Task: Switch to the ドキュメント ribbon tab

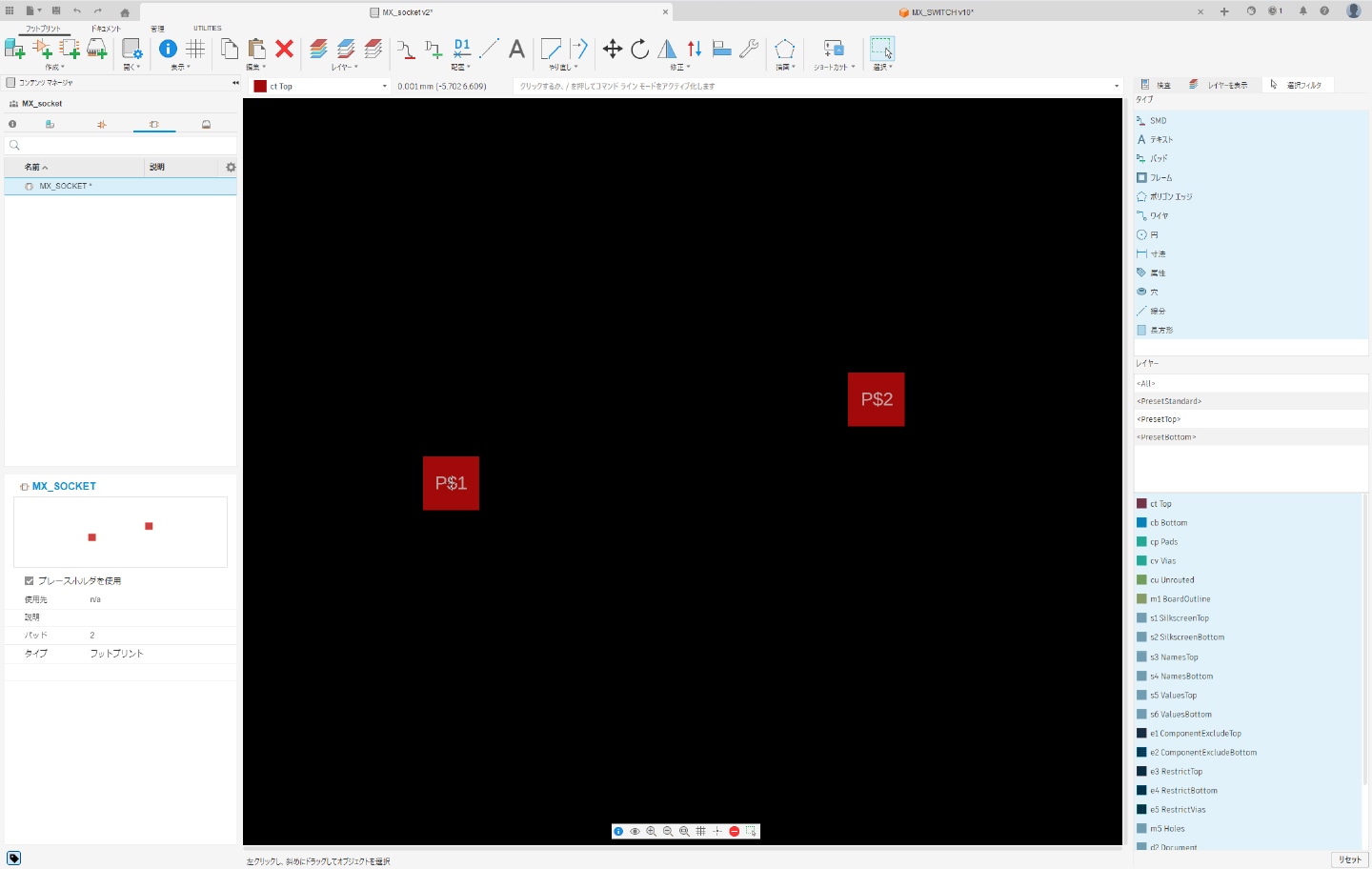Action: (106, 29)
